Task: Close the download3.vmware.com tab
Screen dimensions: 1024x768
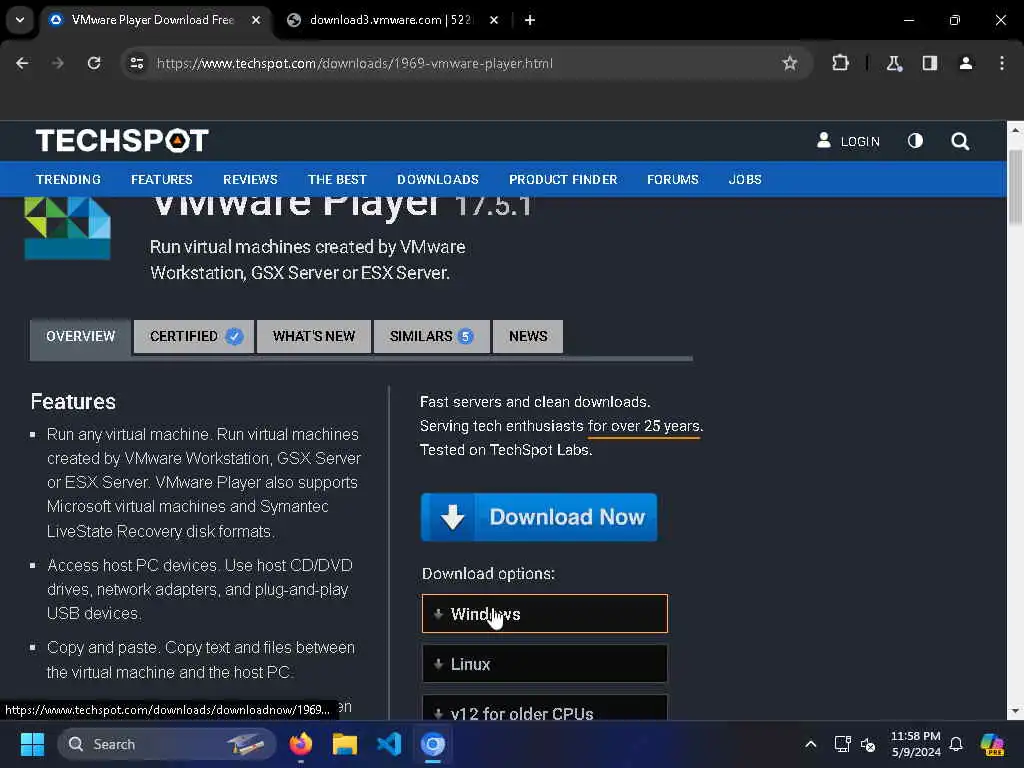Action: (x=494, y=20)
